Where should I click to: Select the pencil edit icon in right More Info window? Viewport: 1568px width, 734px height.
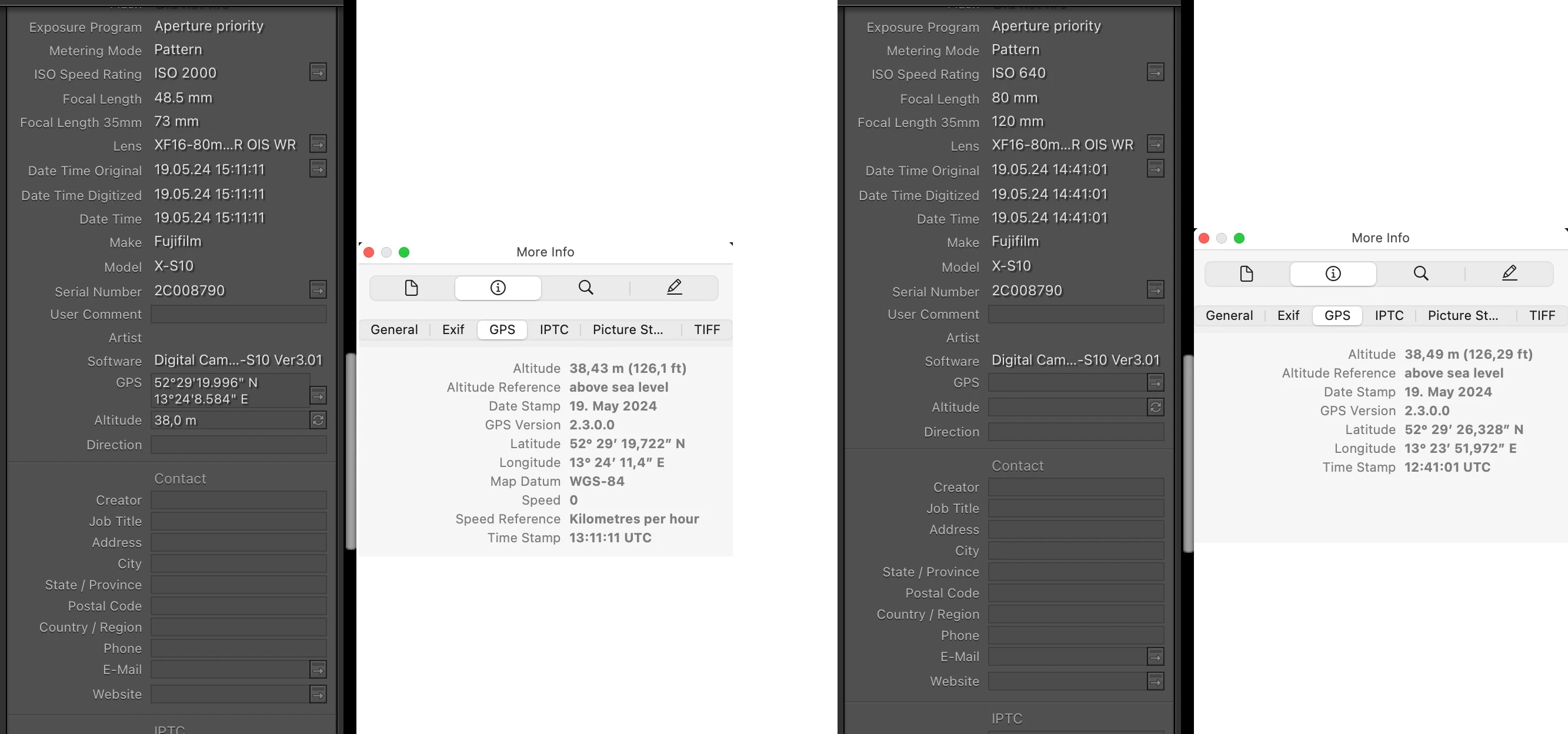1509,273
